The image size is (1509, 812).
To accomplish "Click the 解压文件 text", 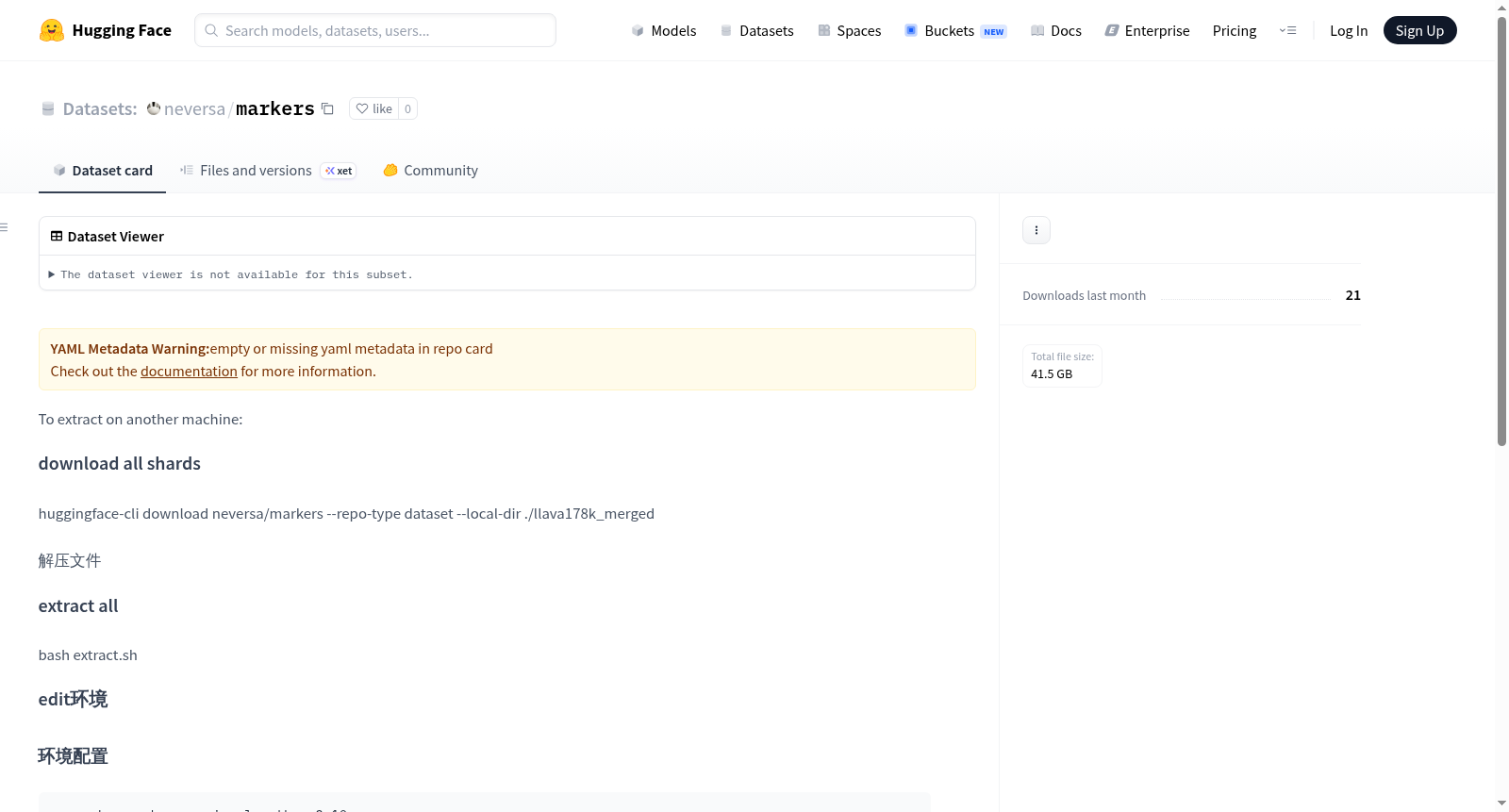I will (x=70, y=560).
